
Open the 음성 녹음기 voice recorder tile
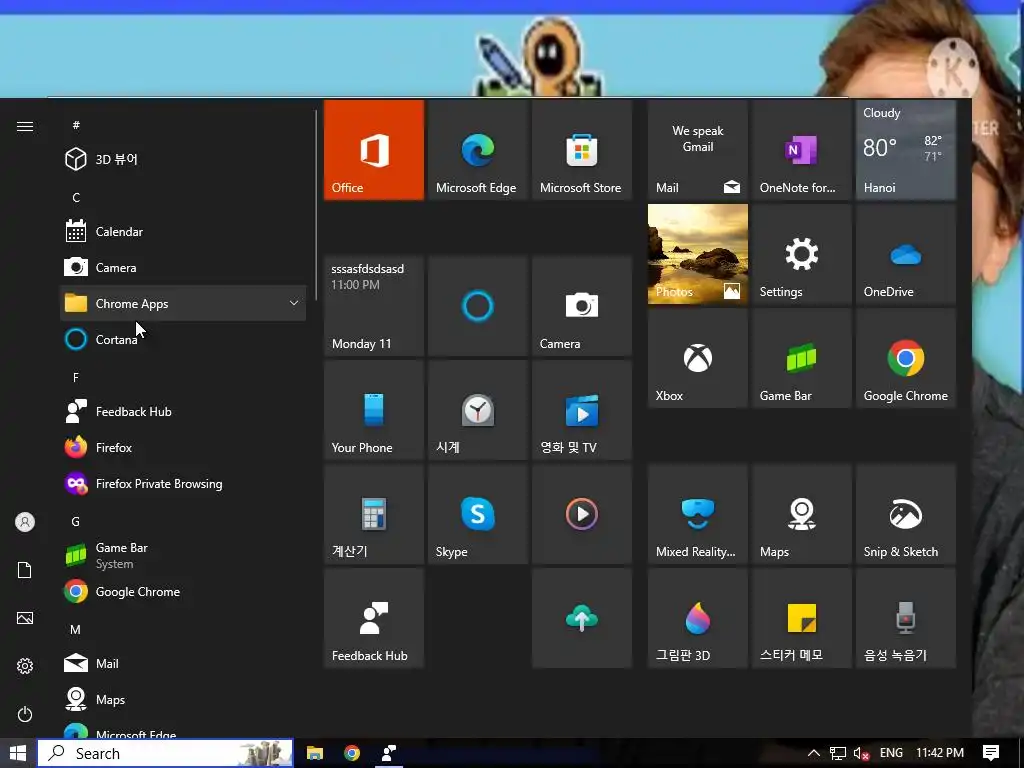pyautogui.click(x=906, y=618)
